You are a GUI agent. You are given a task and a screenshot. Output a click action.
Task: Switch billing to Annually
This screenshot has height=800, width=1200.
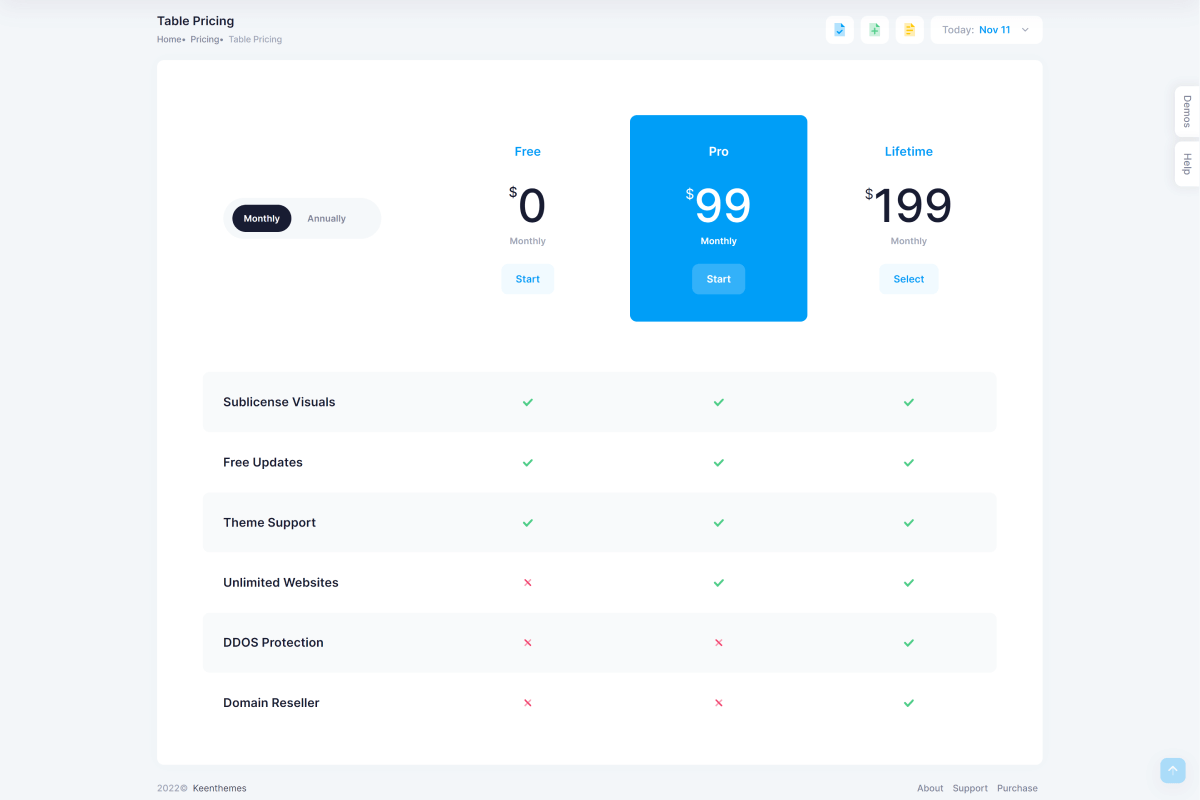pos(326,219)
